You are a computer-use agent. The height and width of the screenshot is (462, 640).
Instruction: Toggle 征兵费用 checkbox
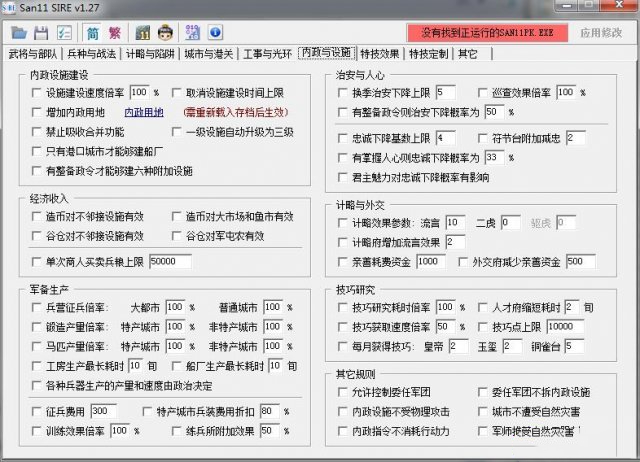click(x=37, y=411)
